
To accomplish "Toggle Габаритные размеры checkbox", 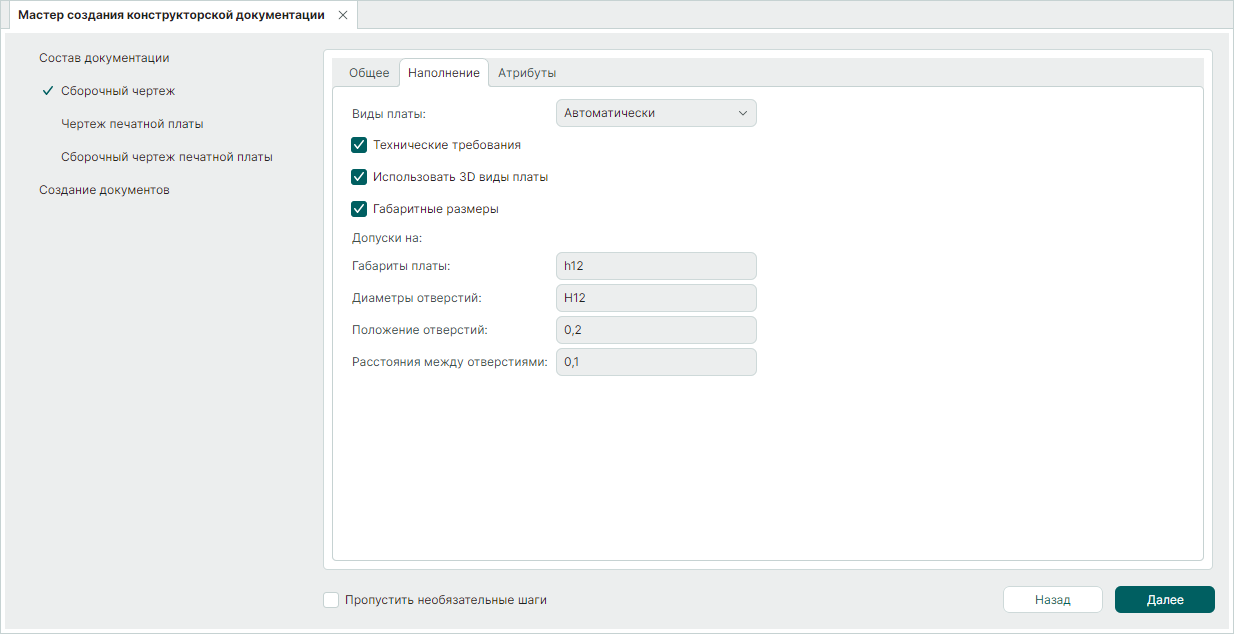I will (x=360, y=209).
